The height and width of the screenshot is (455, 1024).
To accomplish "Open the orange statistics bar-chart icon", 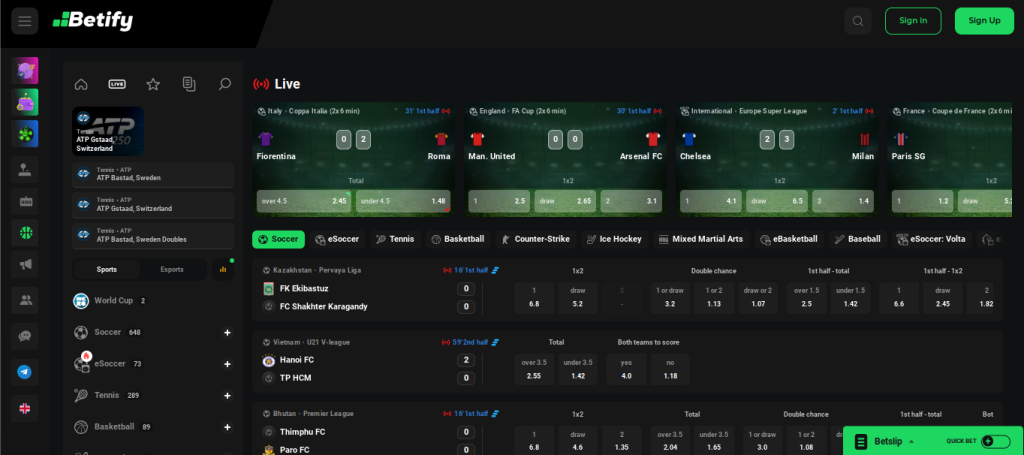I will (223, 270).
